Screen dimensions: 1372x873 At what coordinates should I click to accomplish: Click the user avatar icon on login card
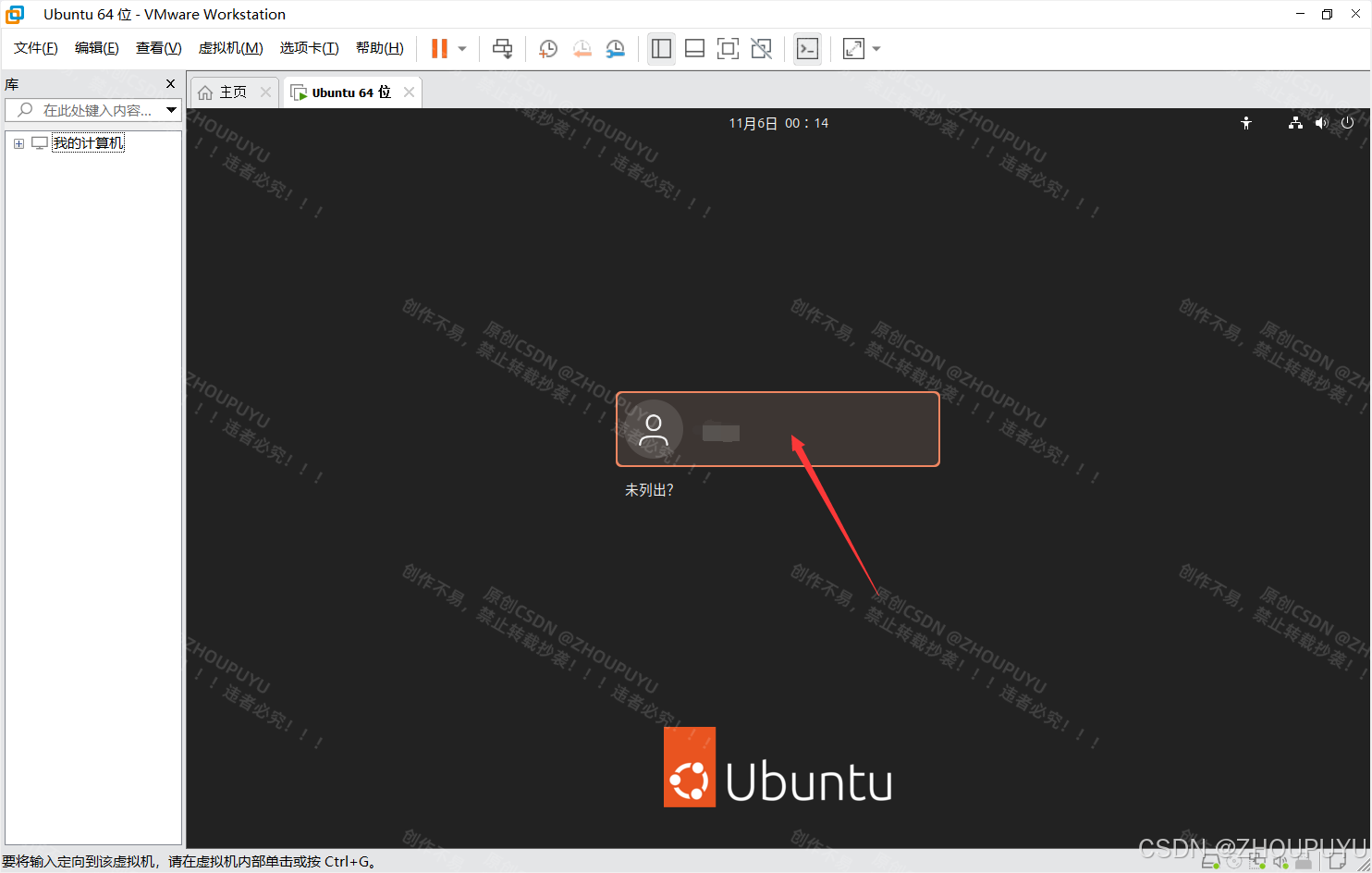click(x=654, y=429)
